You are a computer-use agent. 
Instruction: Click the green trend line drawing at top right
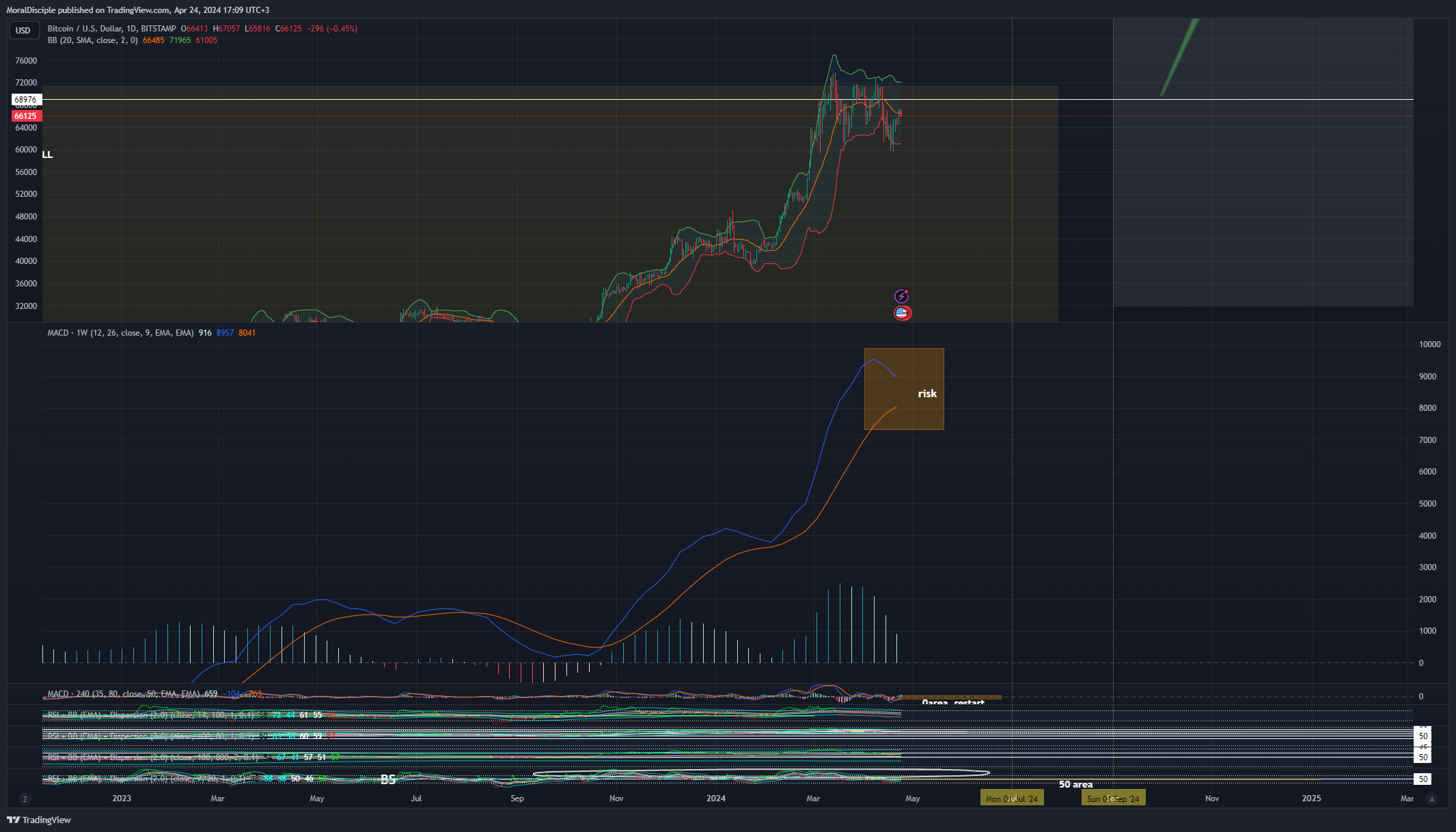click(x=1180, y=57)
